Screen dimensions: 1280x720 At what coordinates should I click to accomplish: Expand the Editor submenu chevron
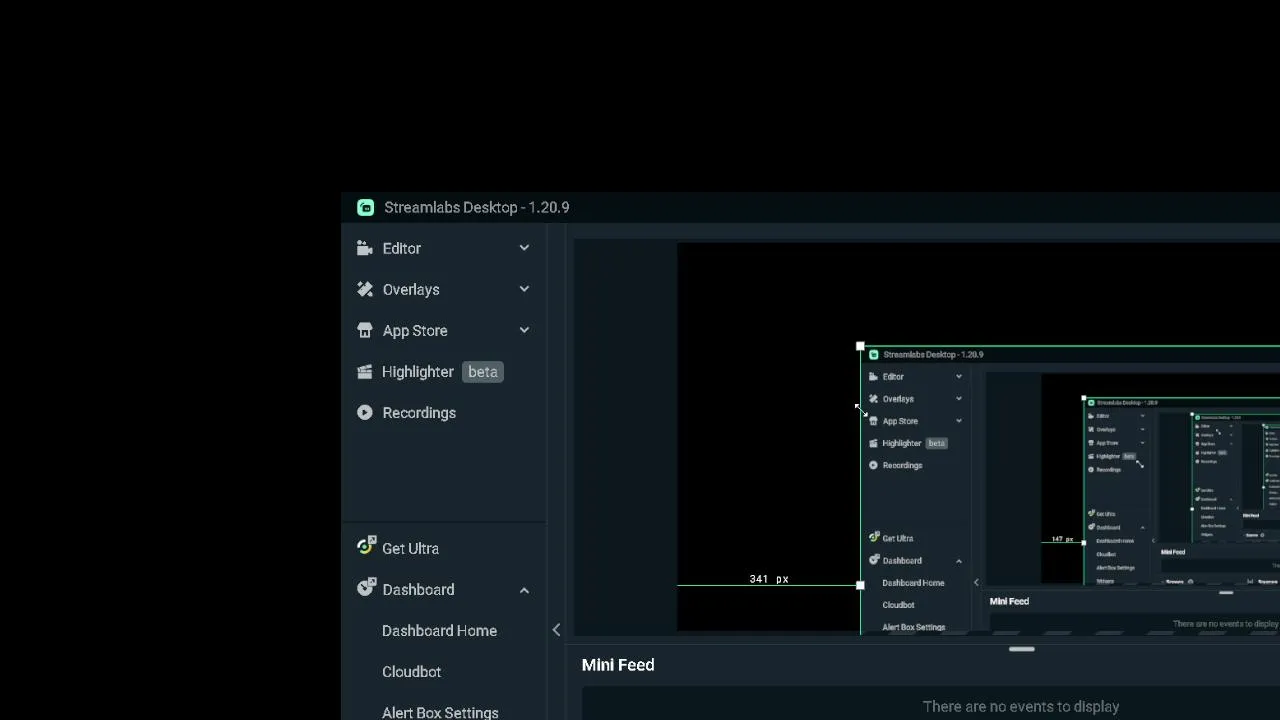[524, 248]
